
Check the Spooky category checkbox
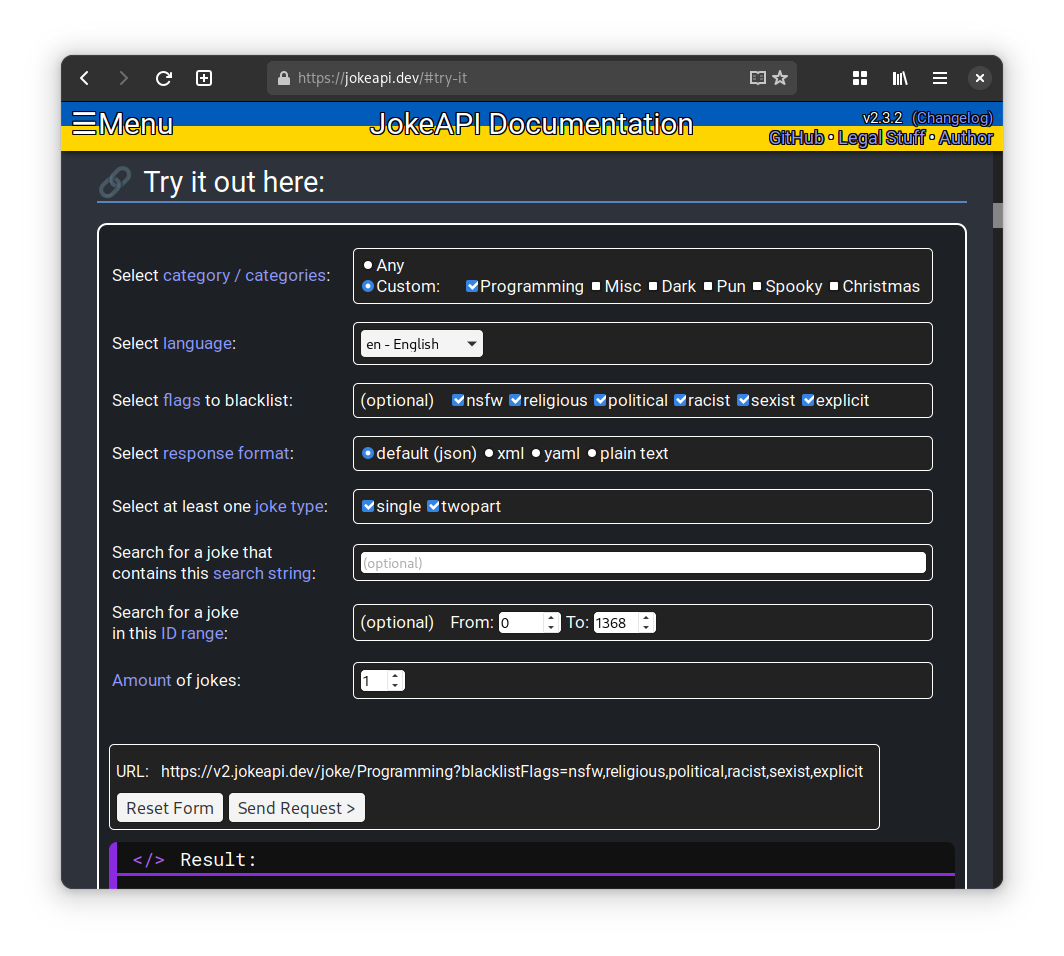(757, 286)
